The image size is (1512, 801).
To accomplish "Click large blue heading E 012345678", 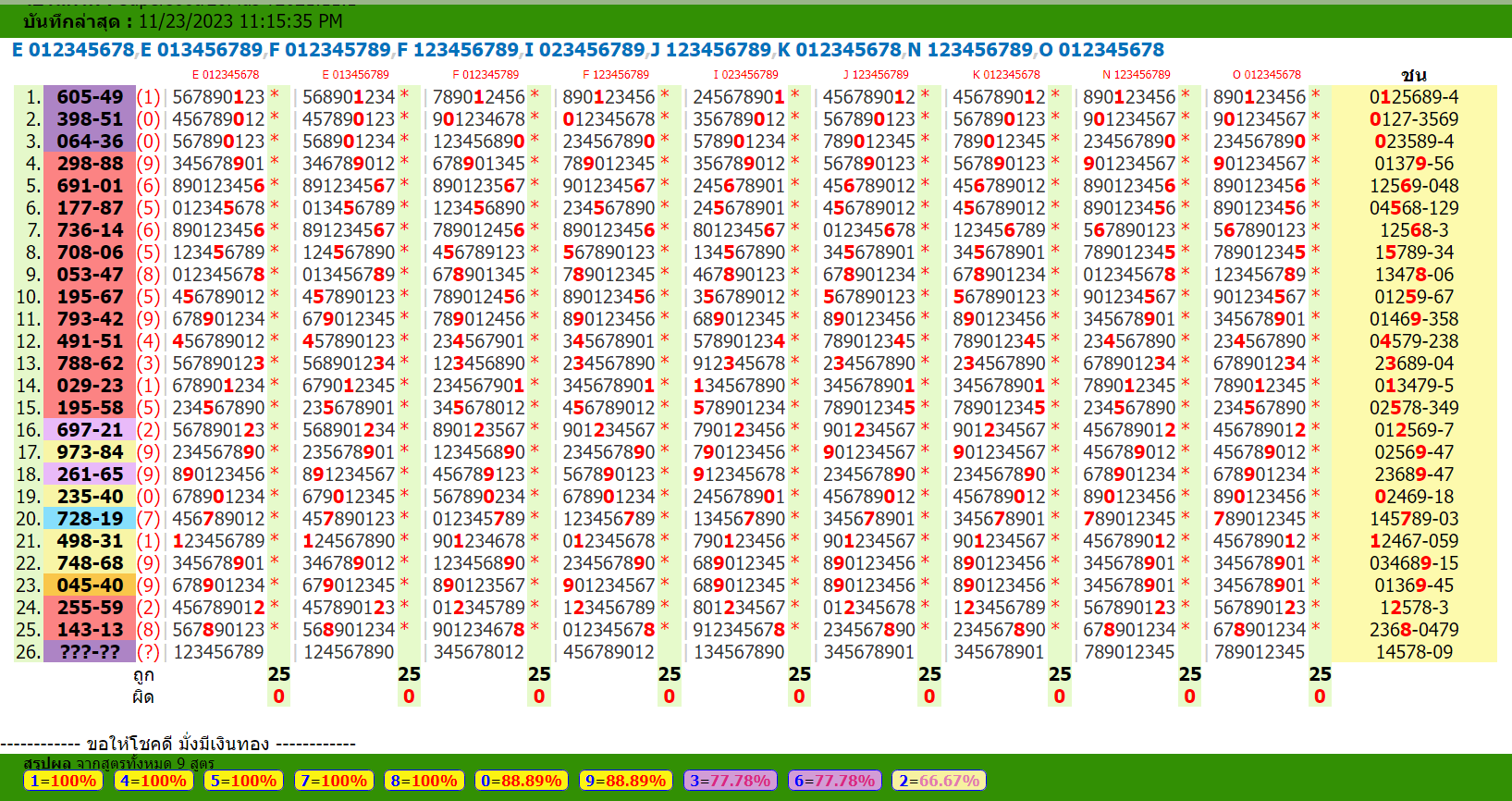I will (73, 50).
